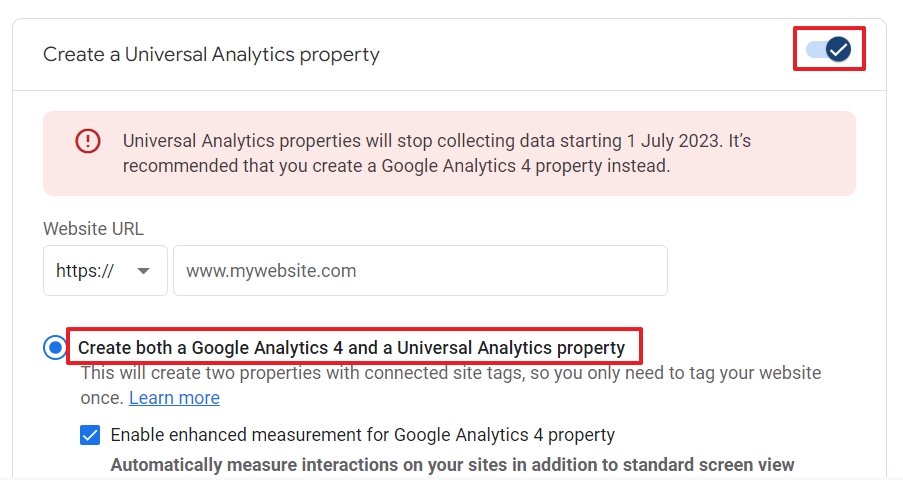Viewport: 903px width, 480px height.
Task: Click the light blue track of the toggle
Action: (x=815, y=49)
